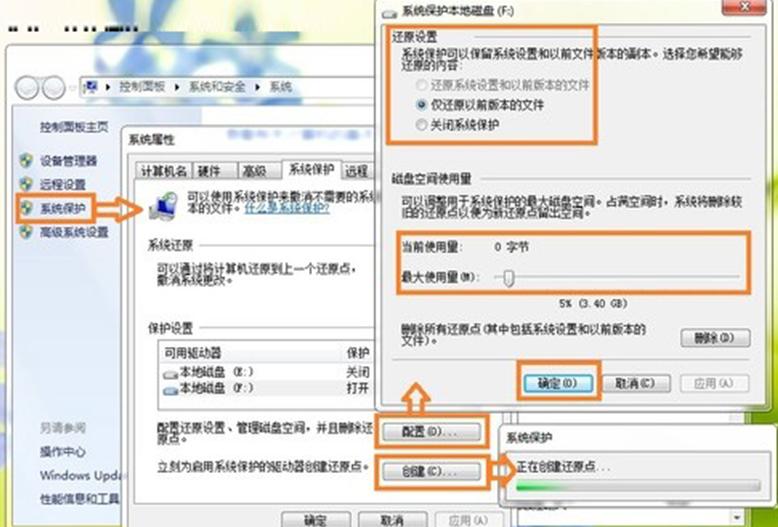Click the shield icon beside 高级系统设置
The image size is (778, 527).
click(x=26, y=232)
